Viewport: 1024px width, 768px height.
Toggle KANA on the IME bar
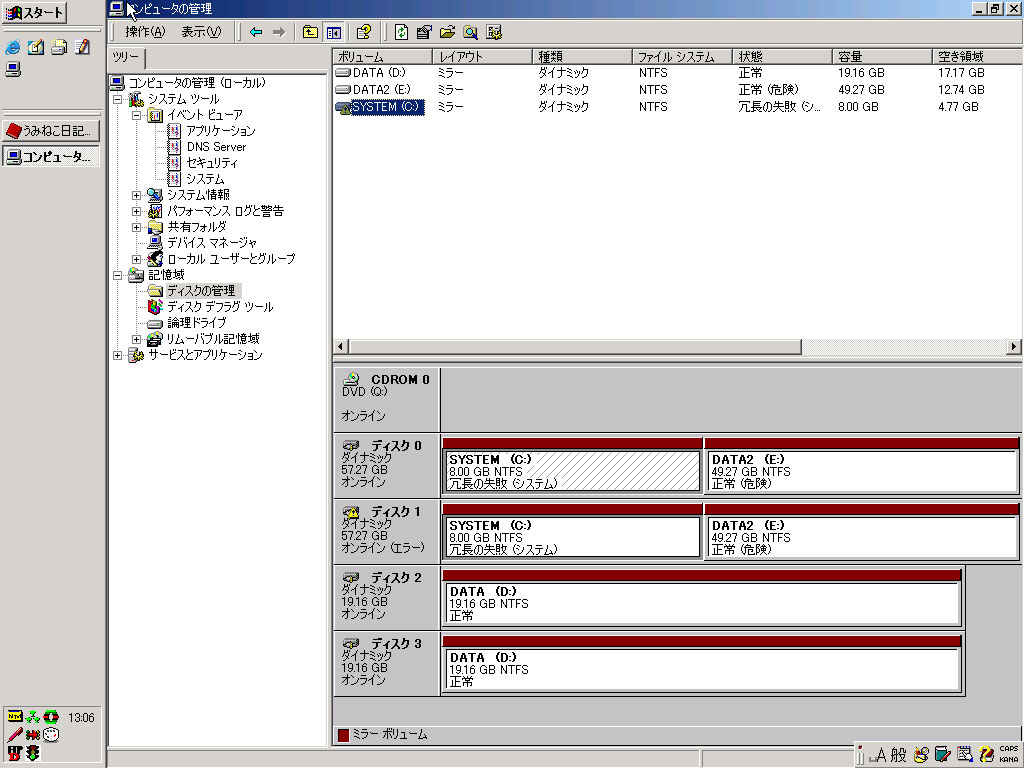[x=1008, y=760]
